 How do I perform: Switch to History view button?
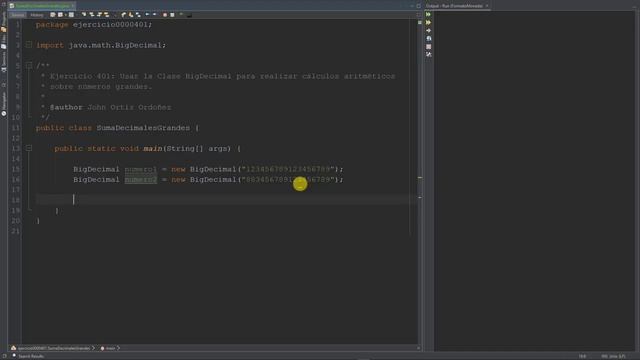(37, 15)
